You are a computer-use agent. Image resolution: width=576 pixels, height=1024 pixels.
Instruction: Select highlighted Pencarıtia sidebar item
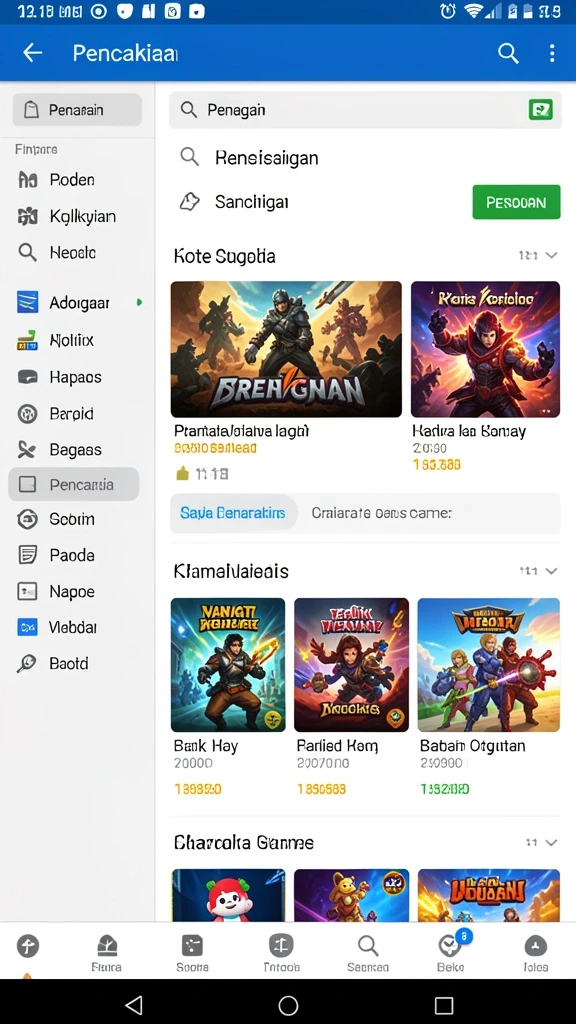(x=74, y=485)
